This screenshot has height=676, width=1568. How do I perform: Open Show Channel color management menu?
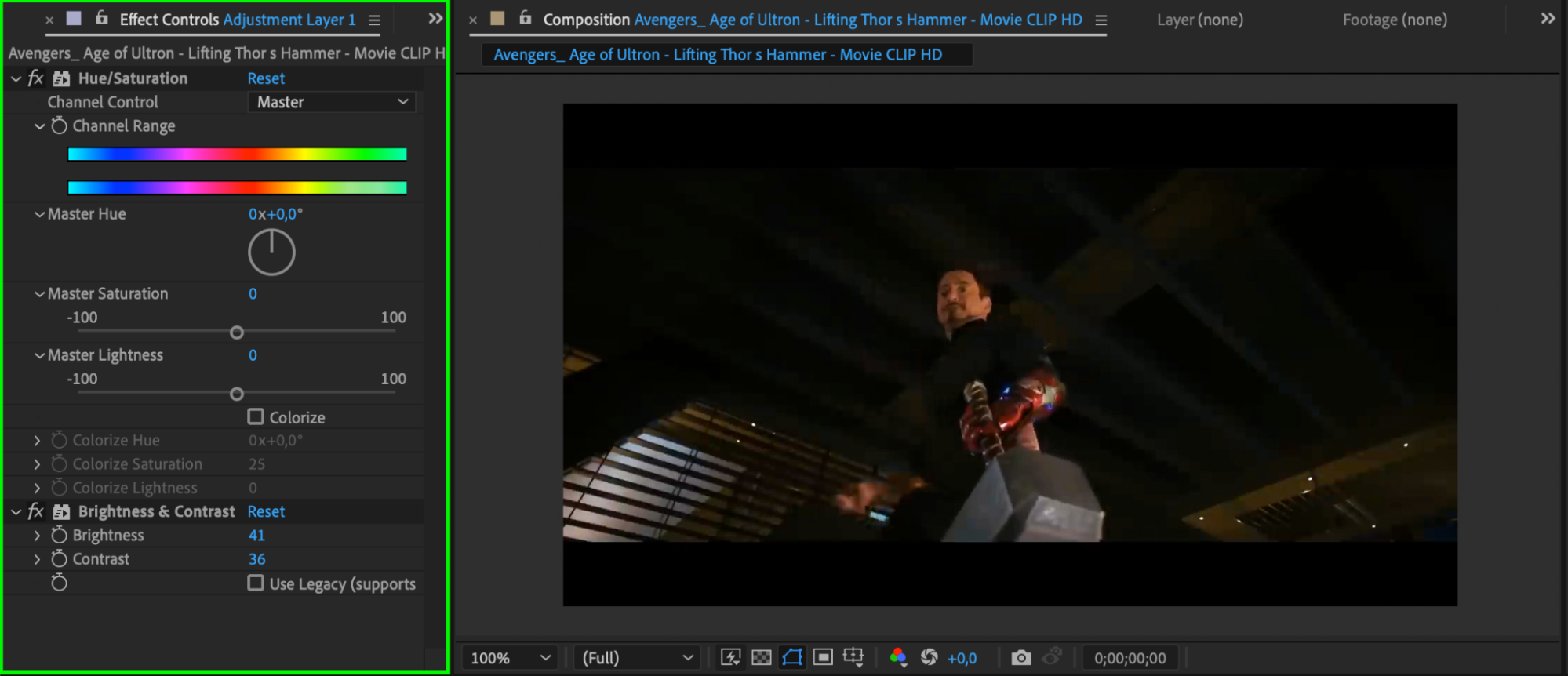[899, 657]
